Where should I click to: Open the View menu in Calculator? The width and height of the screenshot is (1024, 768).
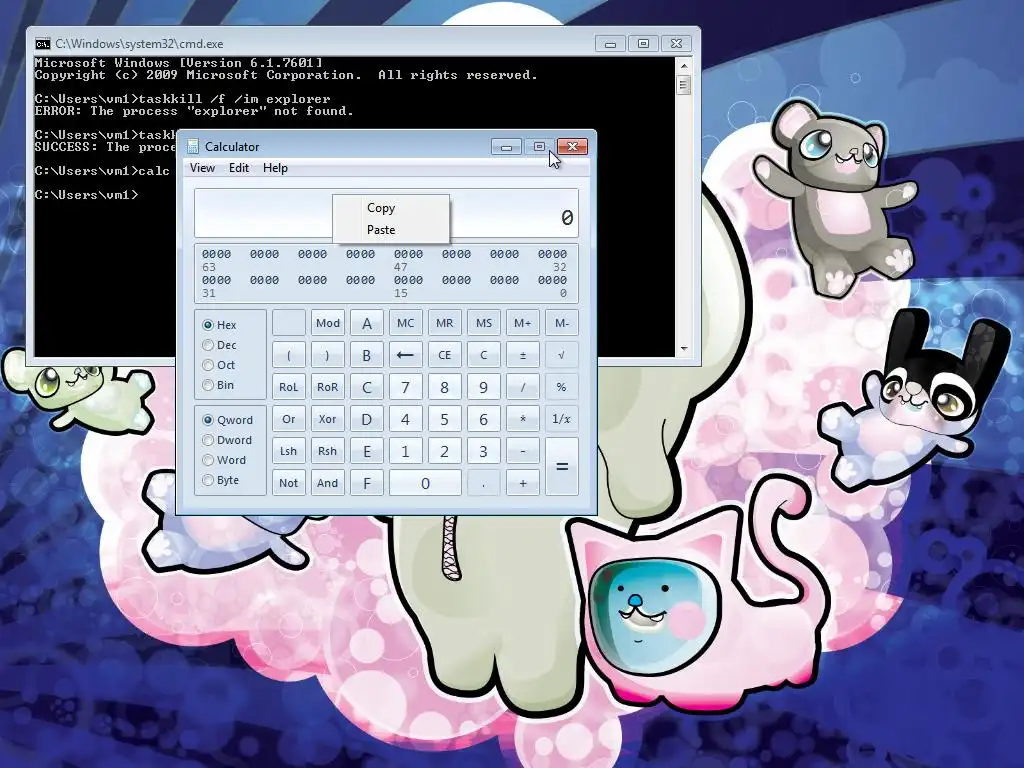click(202, 168)
